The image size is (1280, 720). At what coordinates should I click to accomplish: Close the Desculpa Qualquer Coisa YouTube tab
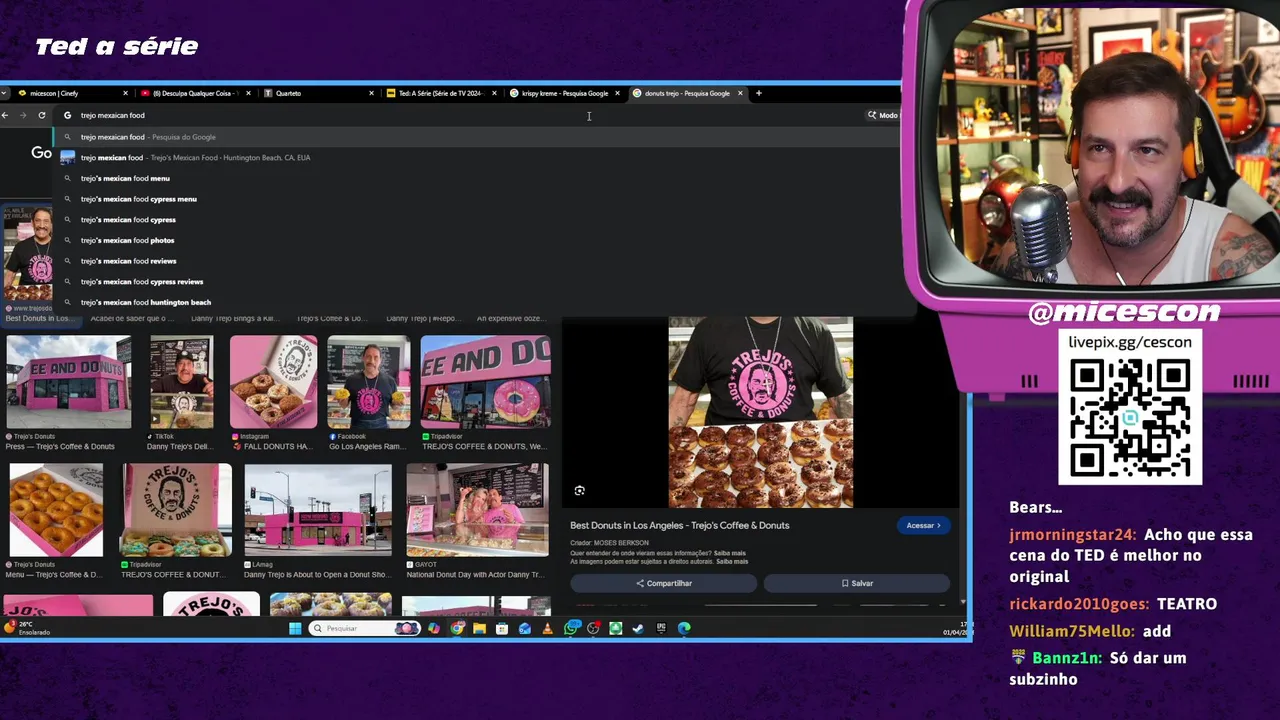pos(248,93)
